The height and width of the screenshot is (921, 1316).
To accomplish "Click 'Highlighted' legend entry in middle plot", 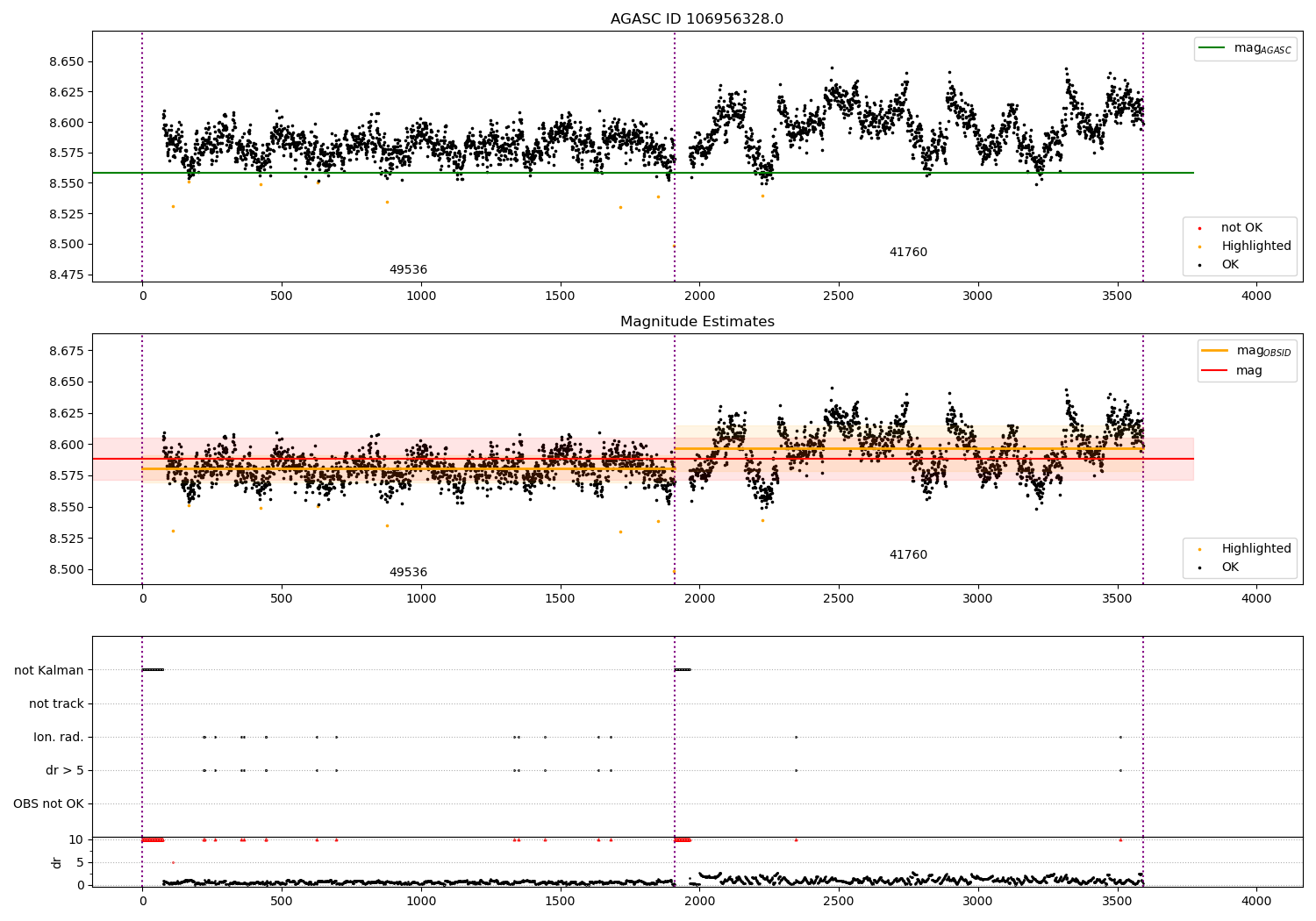I will coord(1245,549).
